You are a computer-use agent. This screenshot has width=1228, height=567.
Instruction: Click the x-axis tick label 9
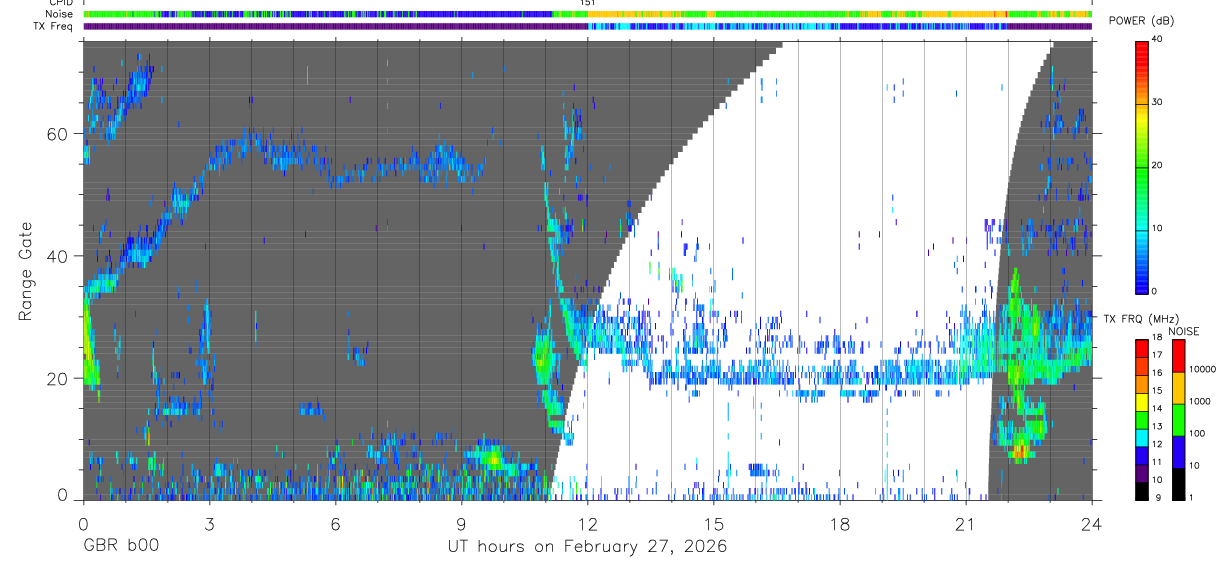point(461,523)
